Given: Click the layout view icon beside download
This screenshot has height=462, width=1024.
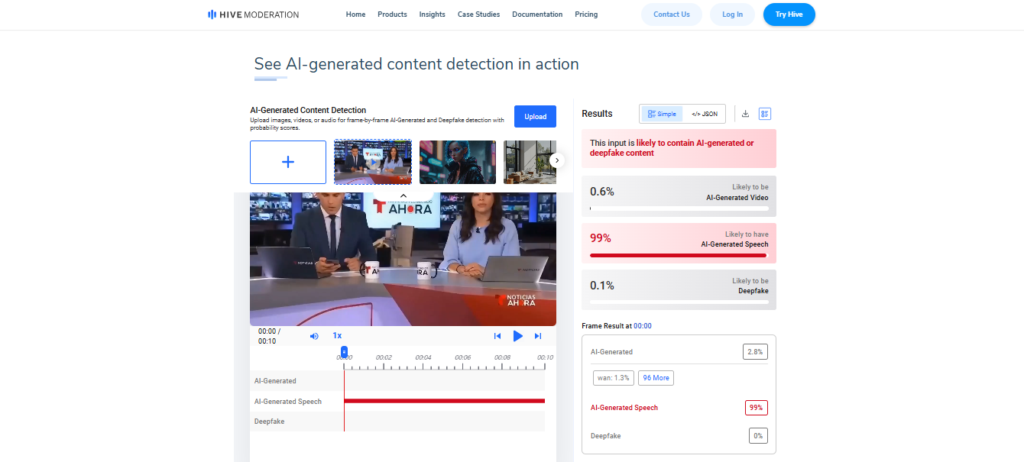Looking at the screenshot, I should point(765,114).
